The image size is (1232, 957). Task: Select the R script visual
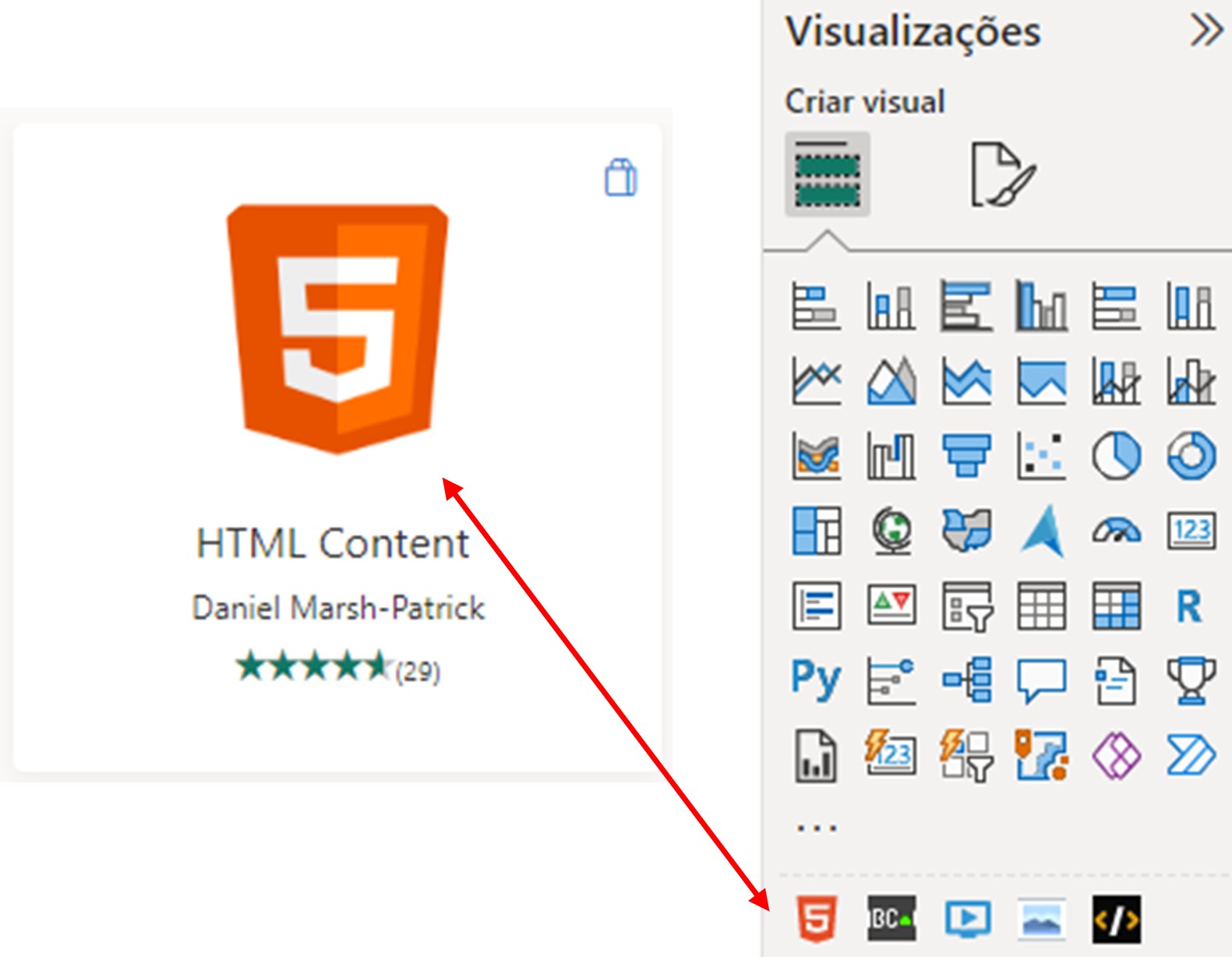(1189, 606)
